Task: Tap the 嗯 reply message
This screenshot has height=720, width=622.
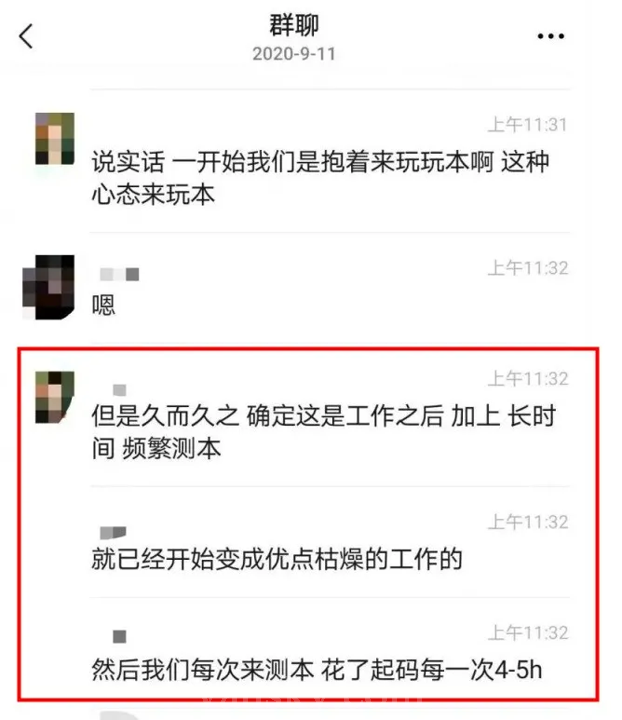Action: 103,305
